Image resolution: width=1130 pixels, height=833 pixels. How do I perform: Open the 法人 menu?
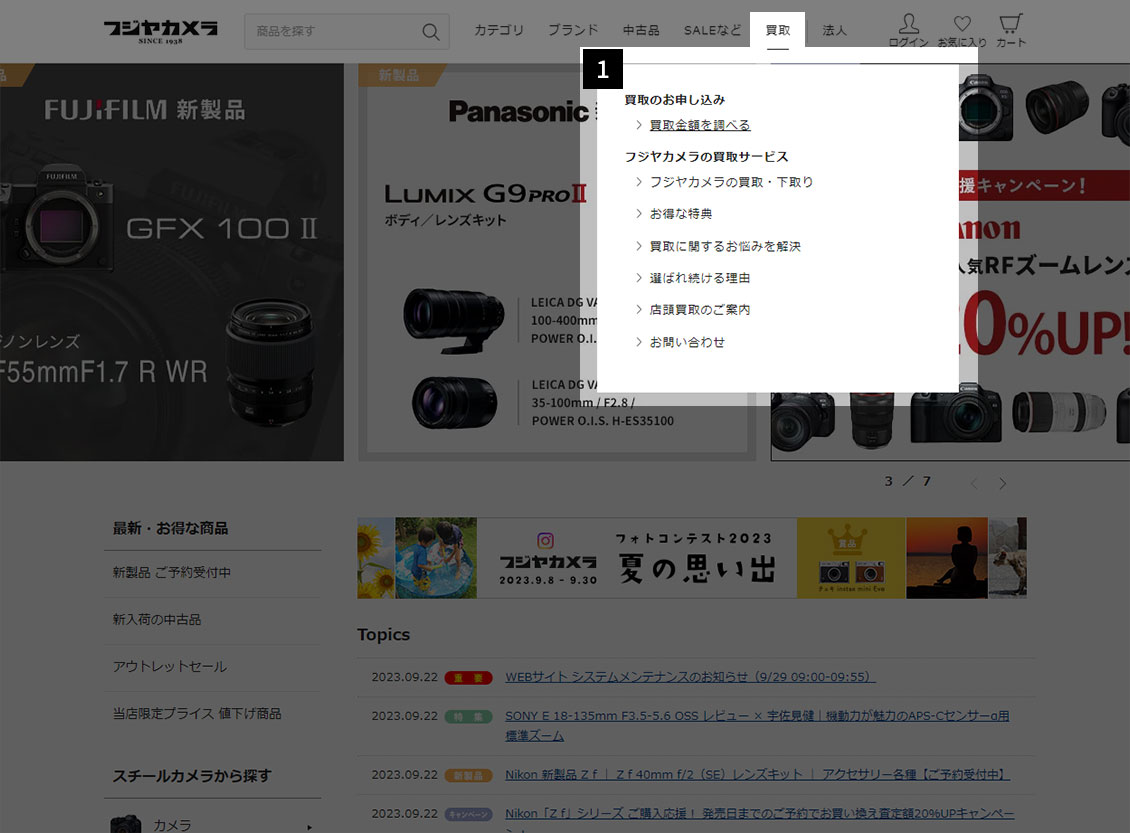click(x=835, y=30)
